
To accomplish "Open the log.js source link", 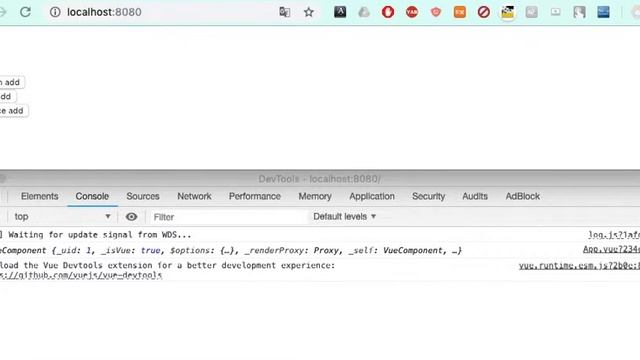I will coord(614,235).
